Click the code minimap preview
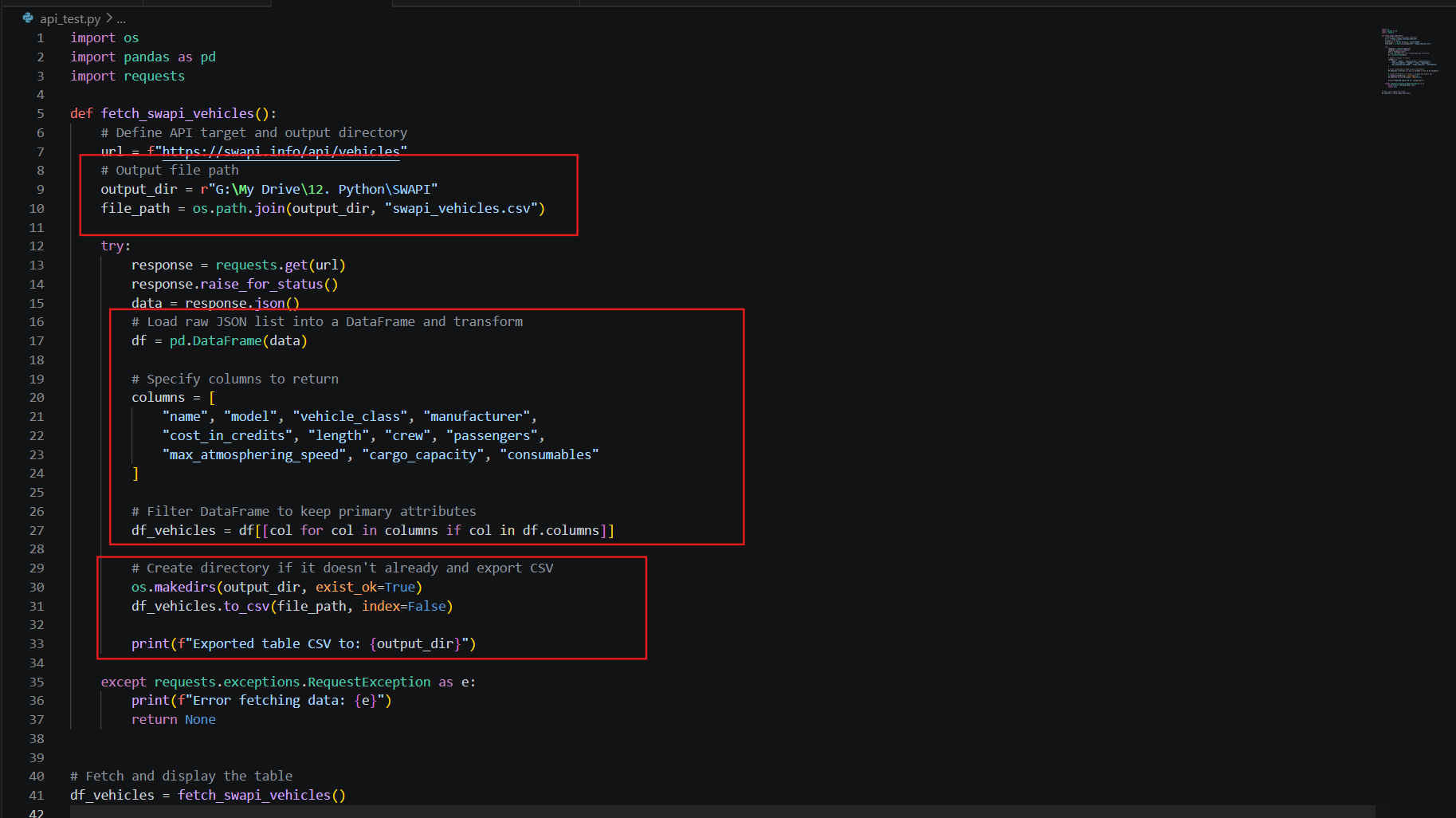 (x=1409, y=61)
